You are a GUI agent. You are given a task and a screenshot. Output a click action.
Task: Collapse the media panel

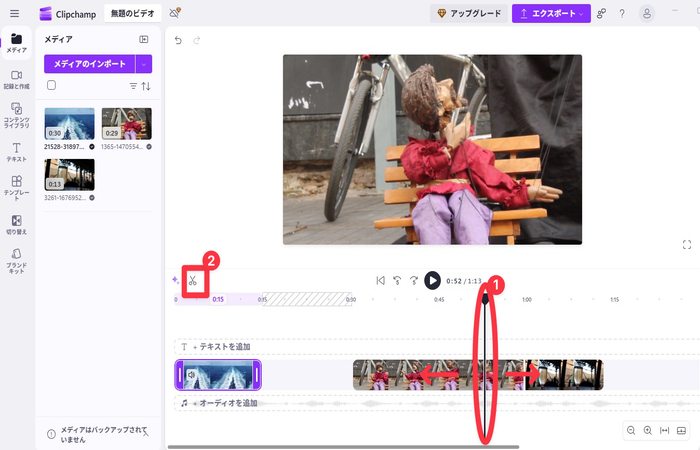click(x=144, y=38)
